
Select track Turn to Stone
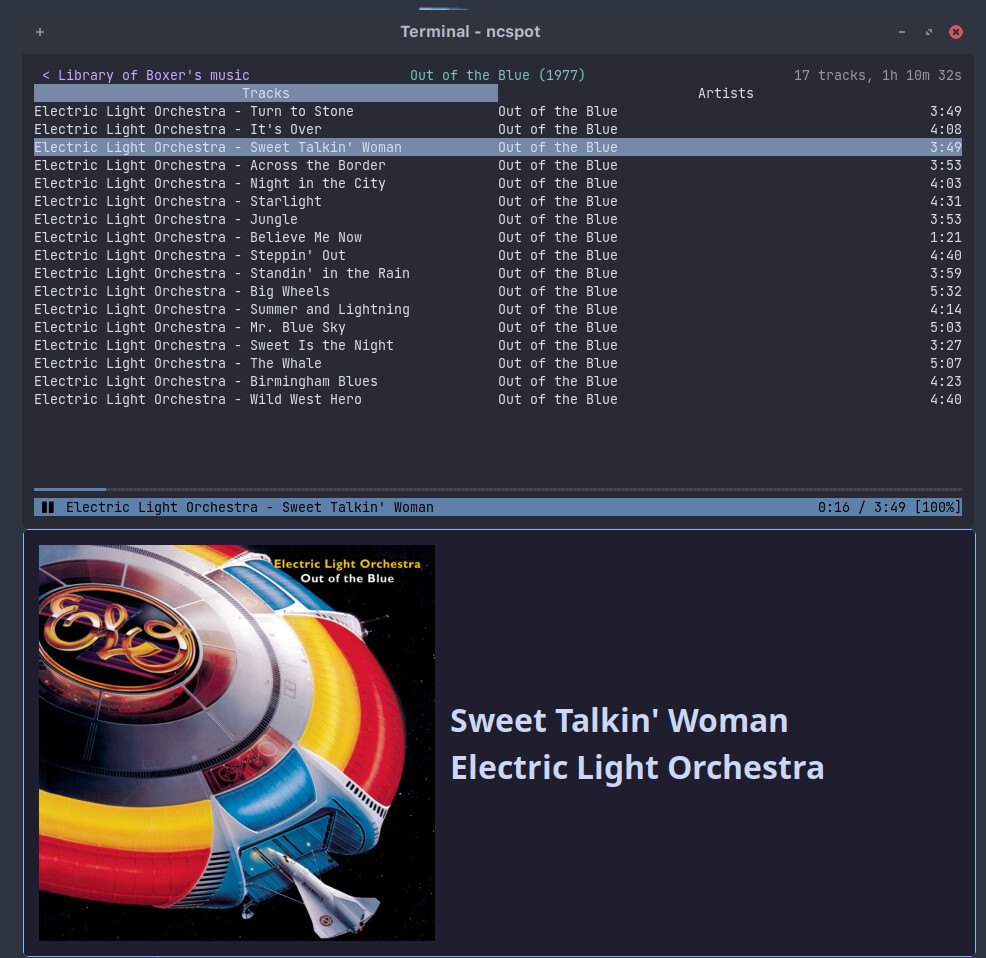[497, 111]
